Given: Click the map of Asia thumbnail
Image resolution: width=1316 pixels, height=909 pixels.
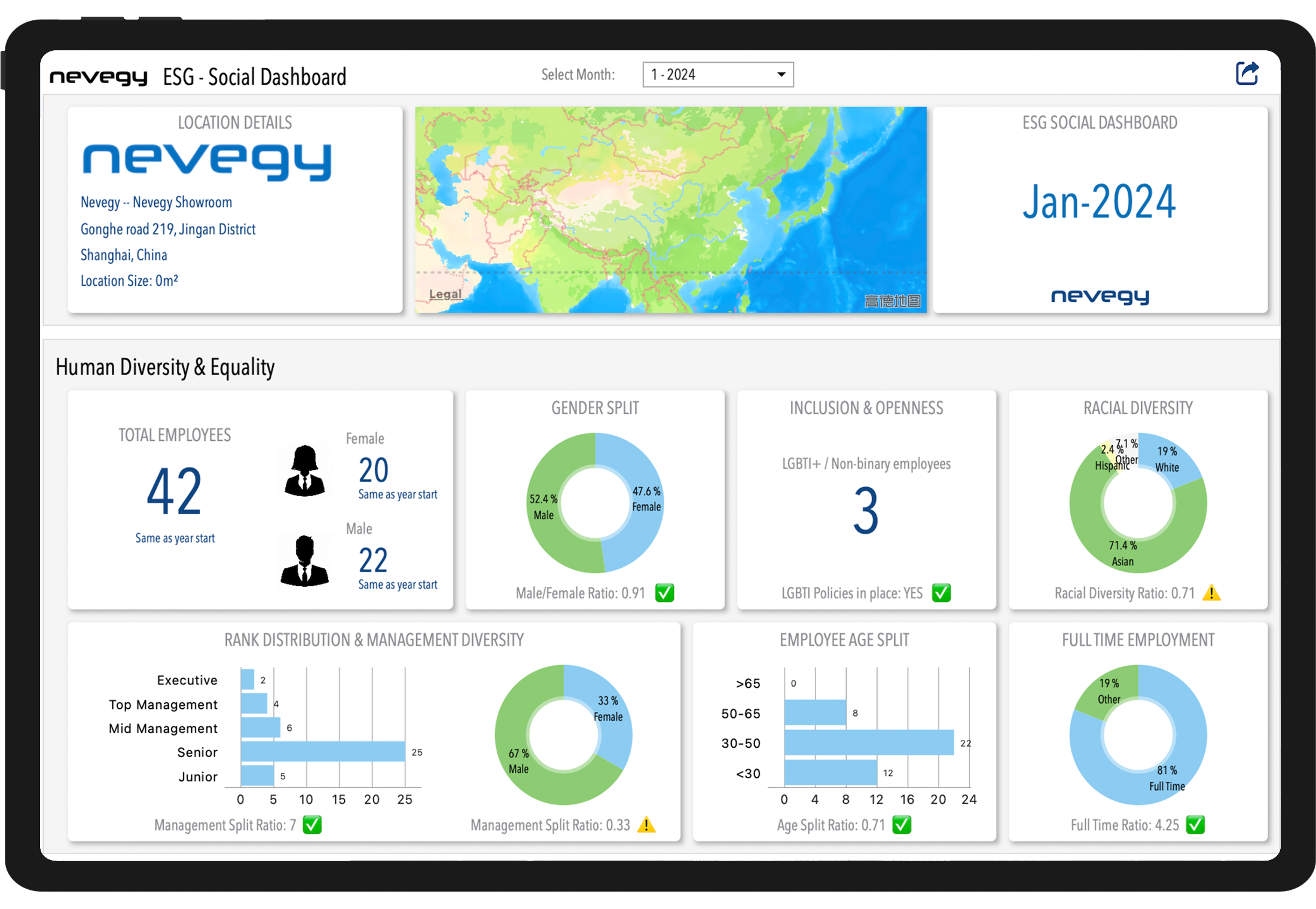Looking at the screenshot, I should (670, 210).
